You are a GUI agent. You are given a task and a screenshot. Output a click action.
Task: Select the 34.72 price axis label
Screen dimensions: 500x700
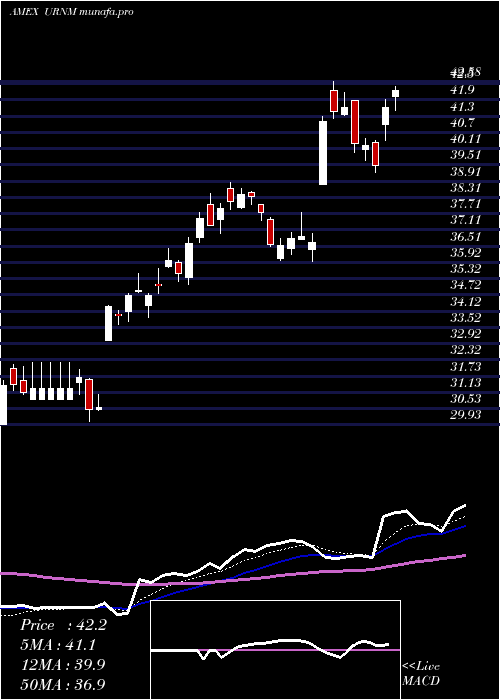click(465, 285)
